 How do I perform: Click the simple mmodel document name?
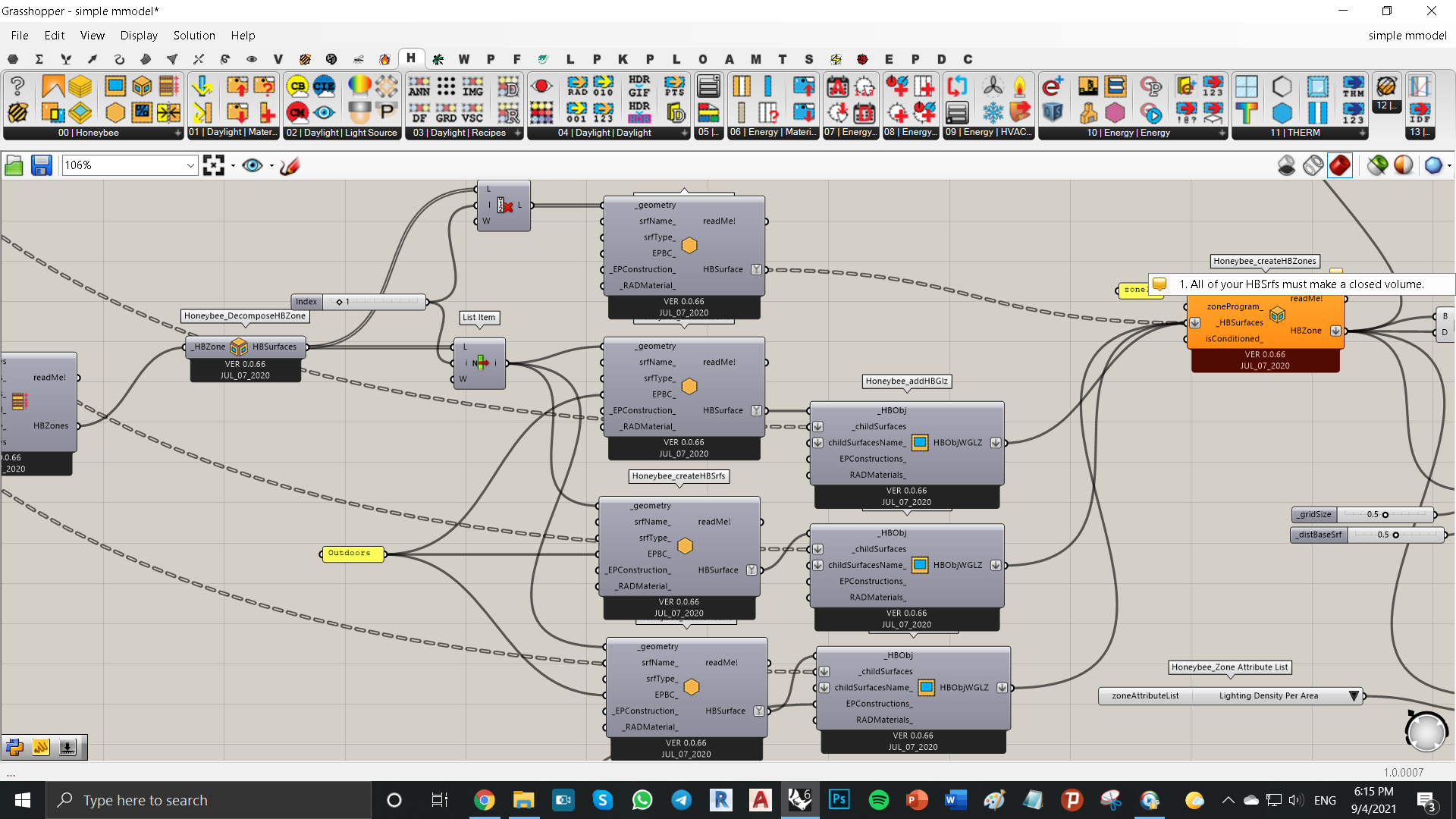click(1407, 36)
